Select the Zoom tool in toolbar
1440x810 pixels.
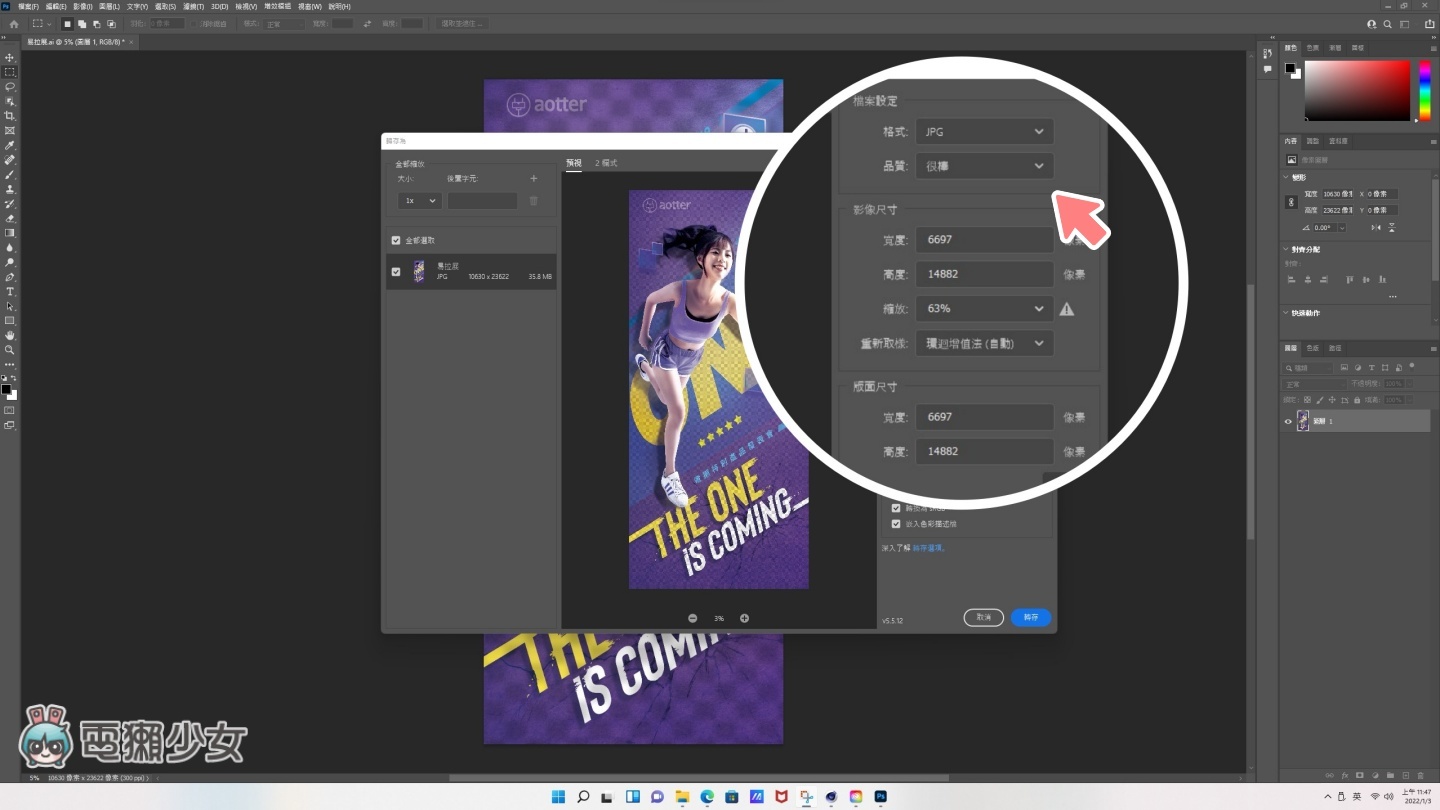click(10, 350)
